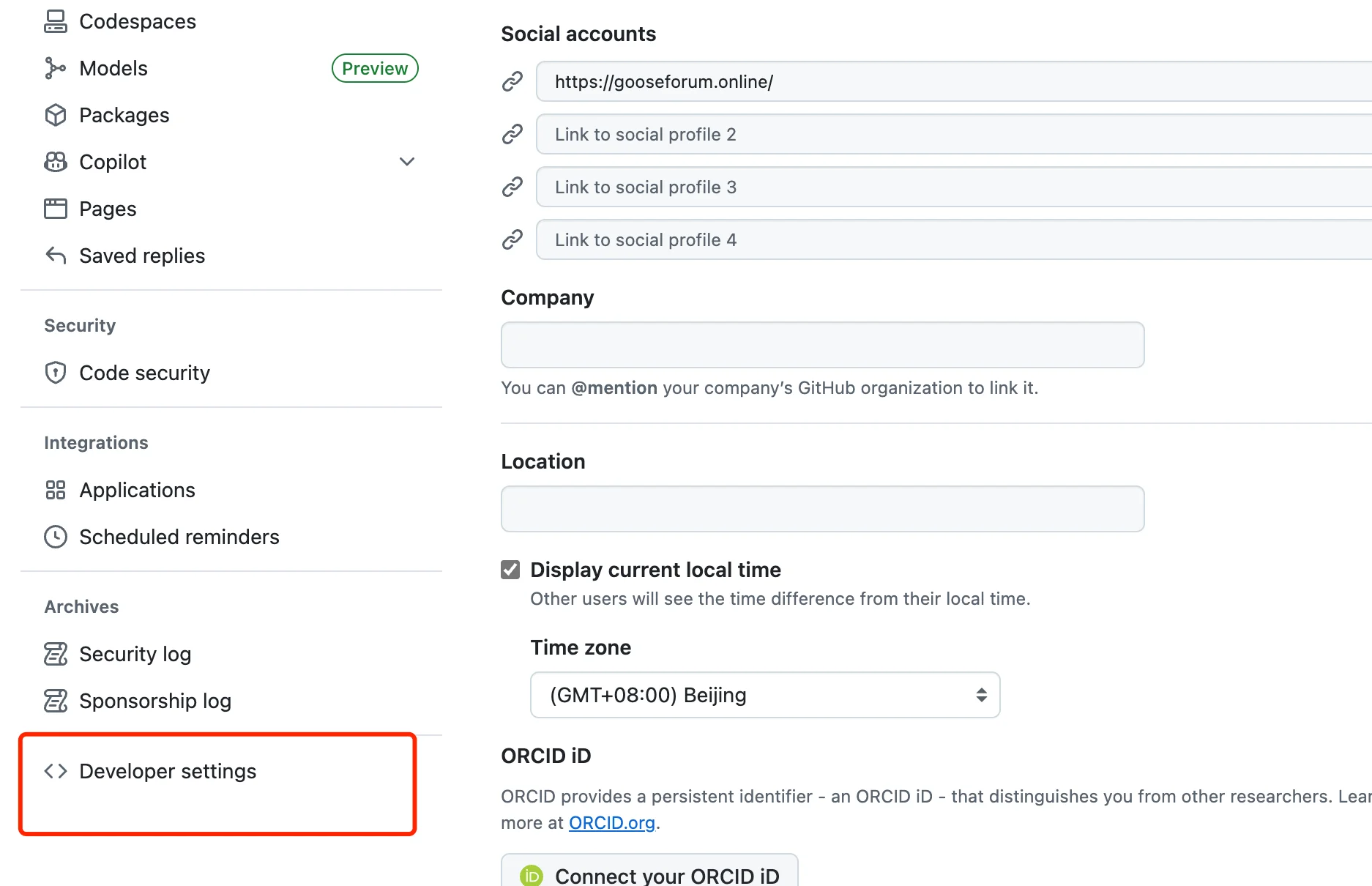Screen dimensions: 1372x886
Task: Focus the Link to social profile 2 field
Action: click(x=954, y=134)
